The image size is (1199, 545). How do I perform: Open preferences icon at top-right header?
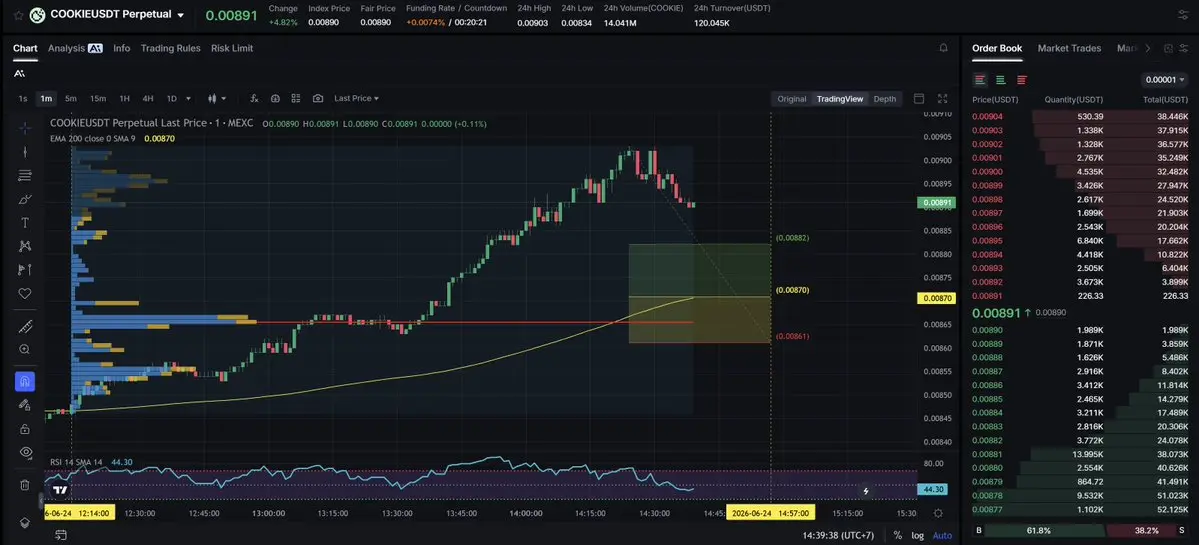[x=1183, y=15]
